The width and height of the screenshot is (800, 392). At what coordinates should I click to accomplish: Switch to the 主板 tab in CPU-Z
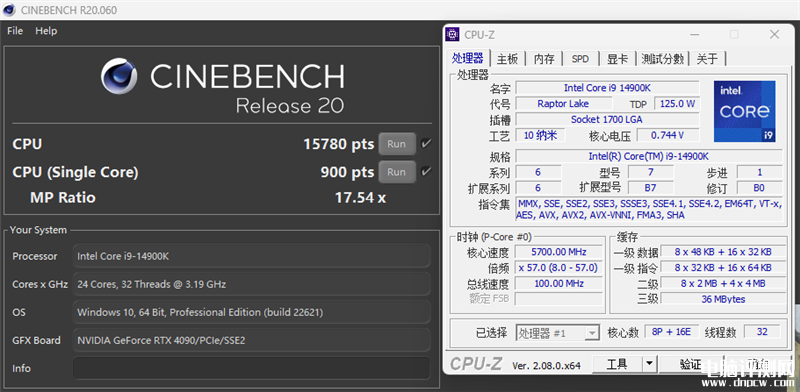pos(507,59)
